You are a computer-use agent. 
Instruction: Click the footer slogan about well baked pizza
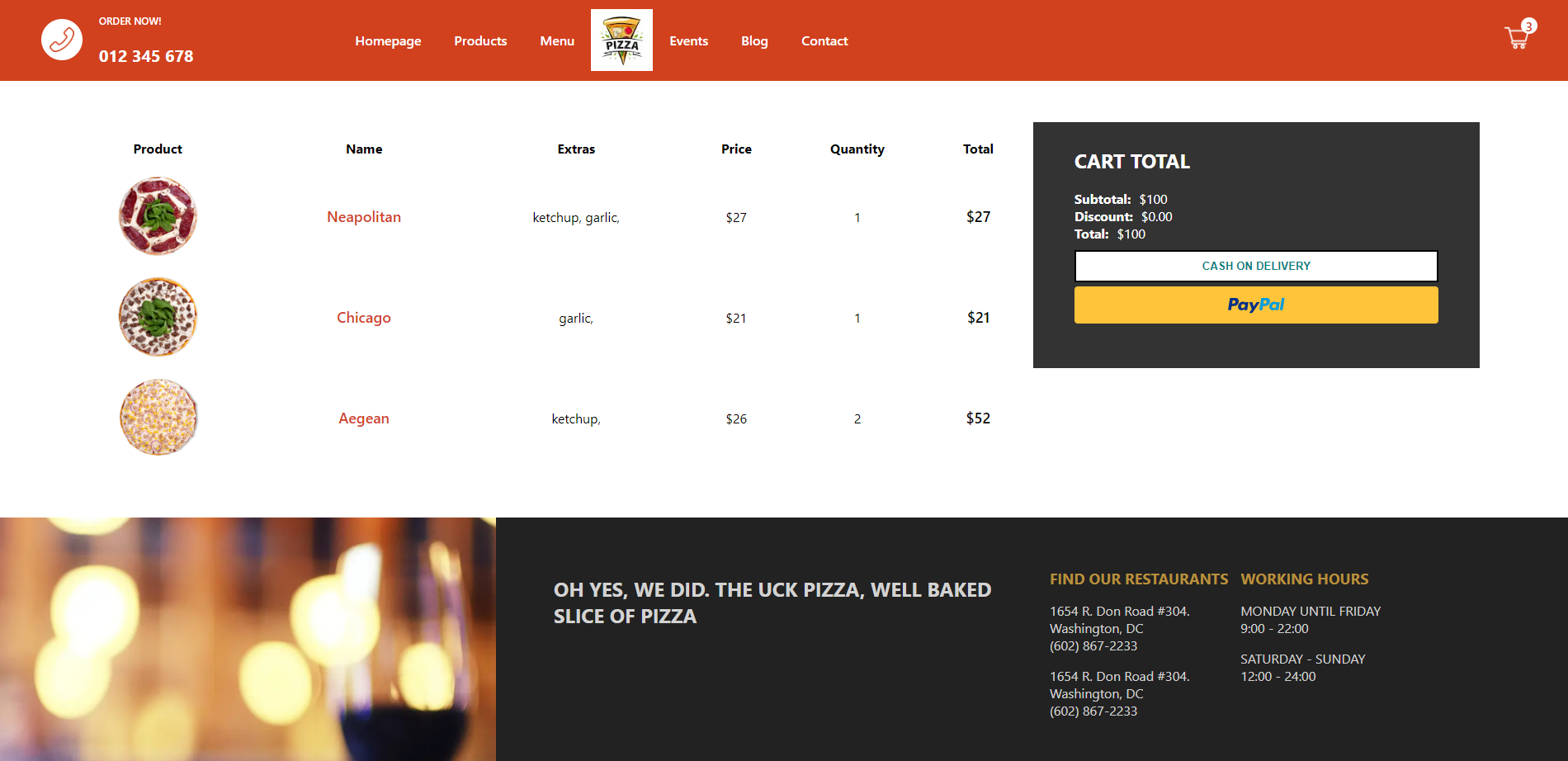(772, 603)
